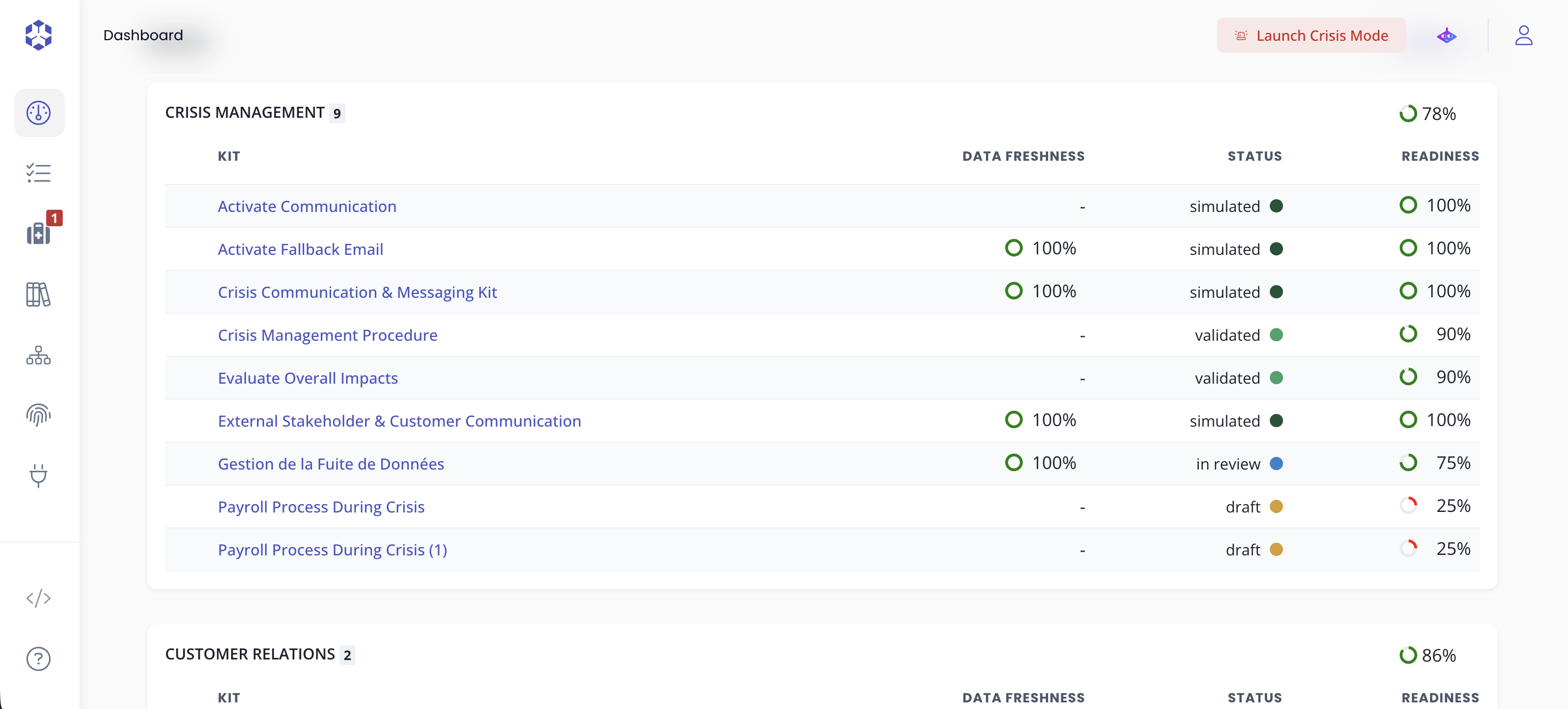This screenshot has width=1568, height=709.
Task: Open the Activate Fallback Email kit link
Action: pos(300,248)
